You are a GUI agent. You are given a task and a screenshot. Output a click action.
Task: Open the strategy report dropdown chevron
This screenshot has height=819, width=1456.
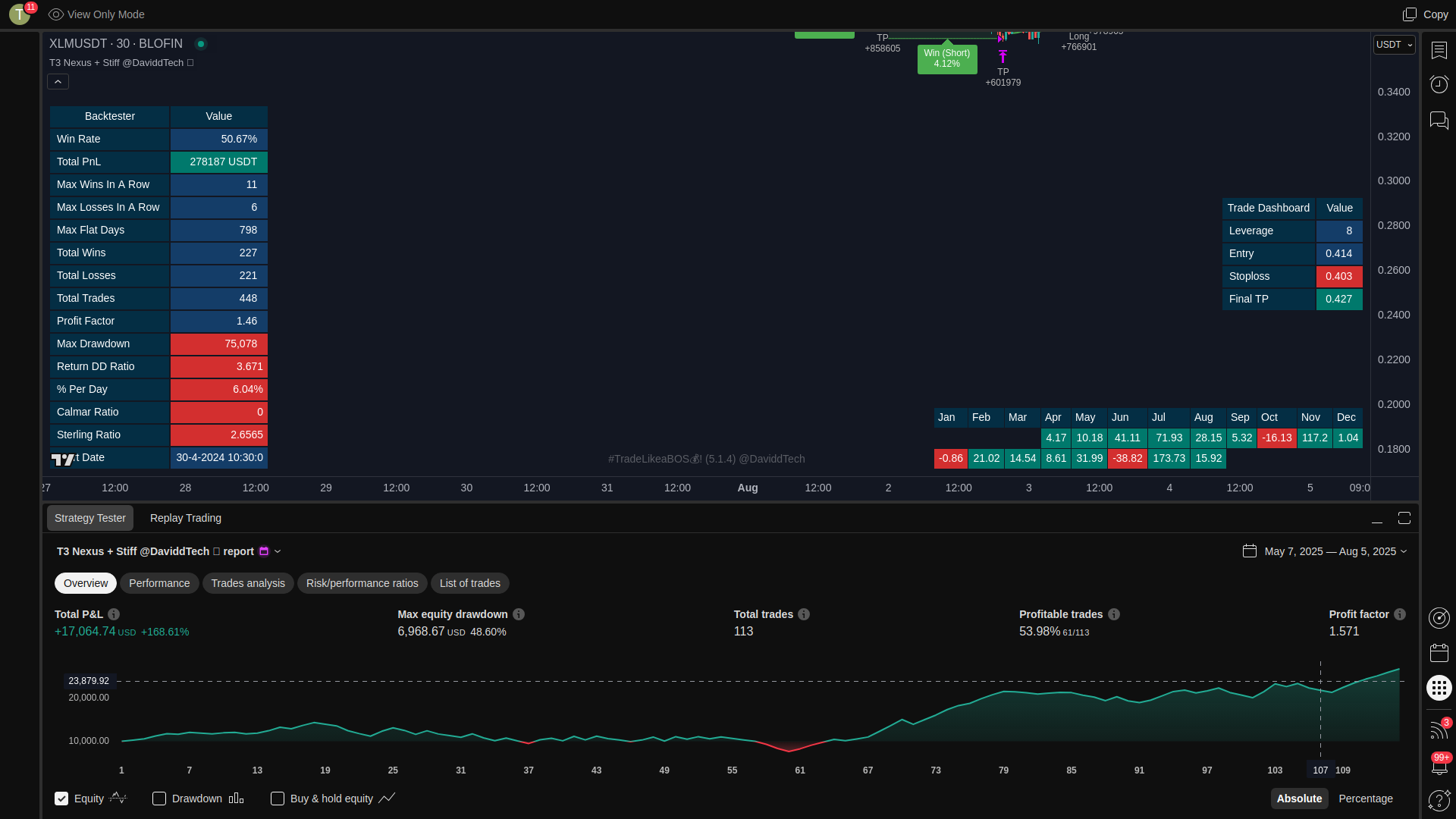point(278,551)
